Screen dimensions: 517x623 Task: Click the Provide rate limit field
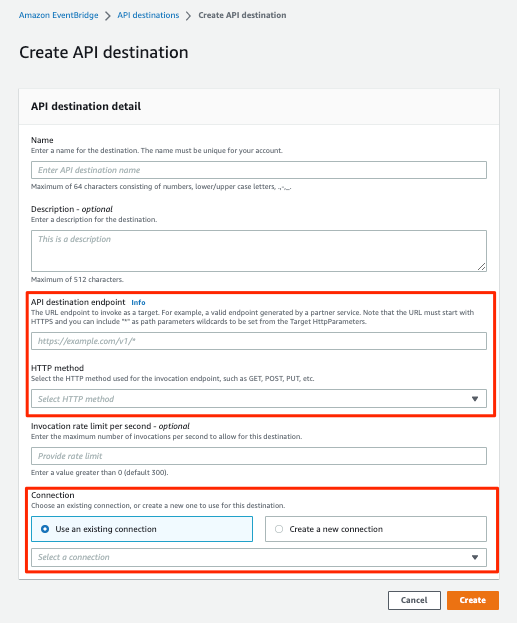point(259,456)
